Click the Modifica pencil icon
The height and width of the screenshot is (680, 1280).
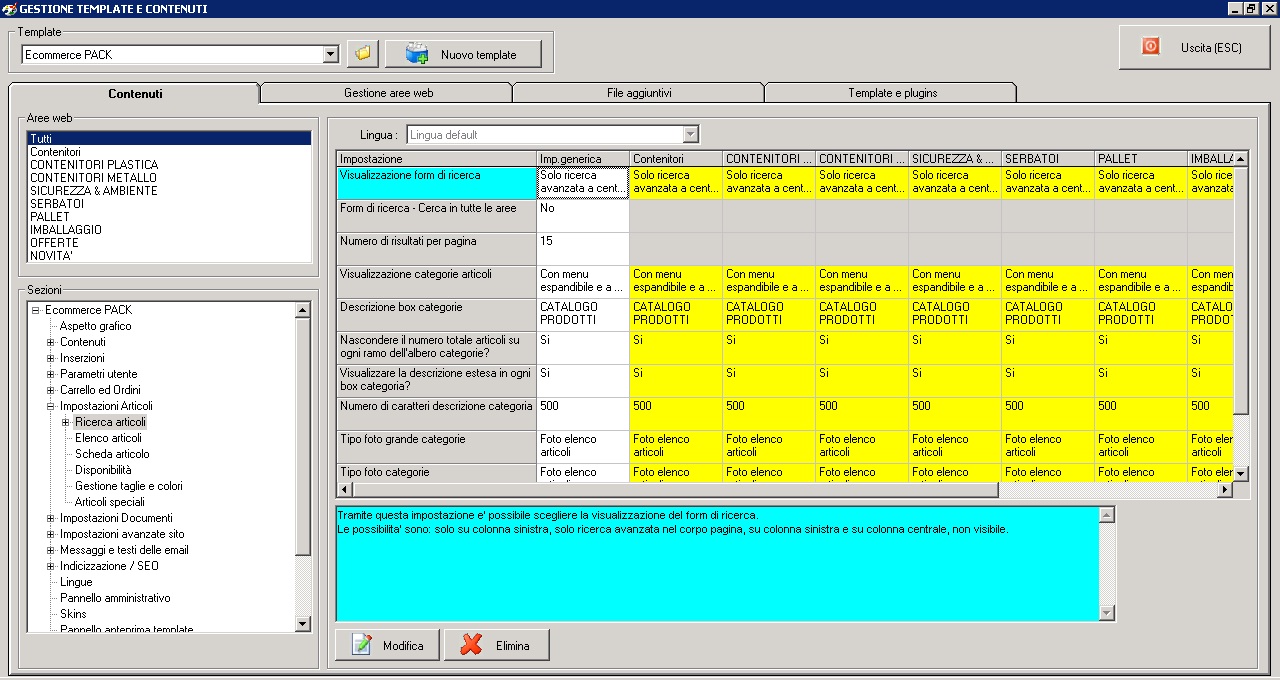(362, 645)
